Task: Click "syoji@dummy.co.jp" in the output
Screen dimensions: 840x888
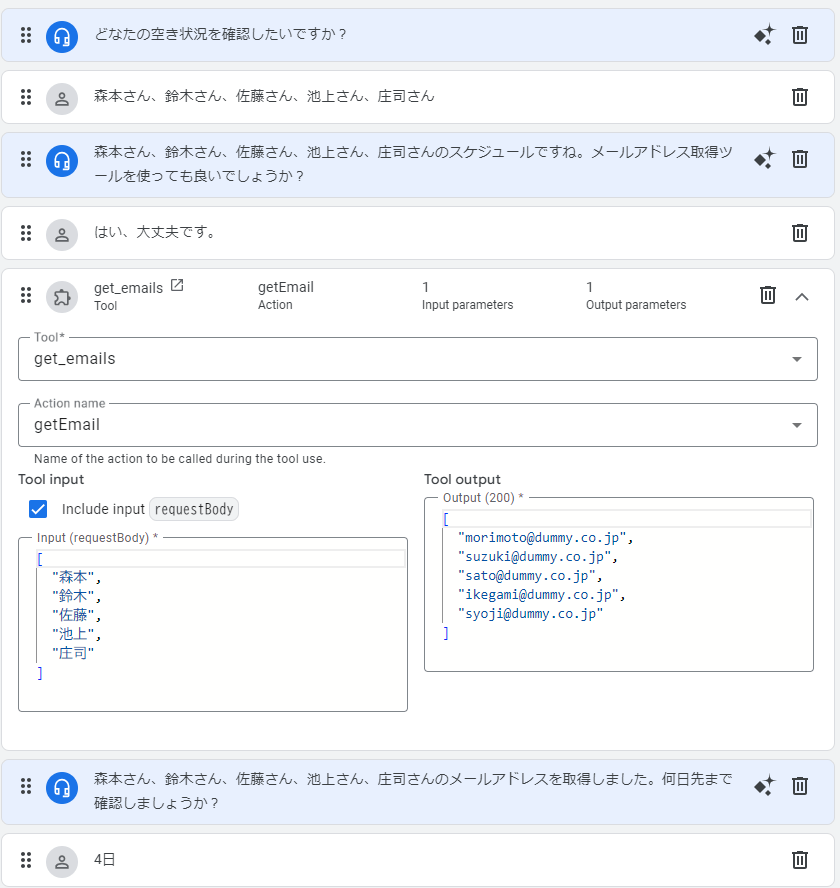Action: (530, 613)
